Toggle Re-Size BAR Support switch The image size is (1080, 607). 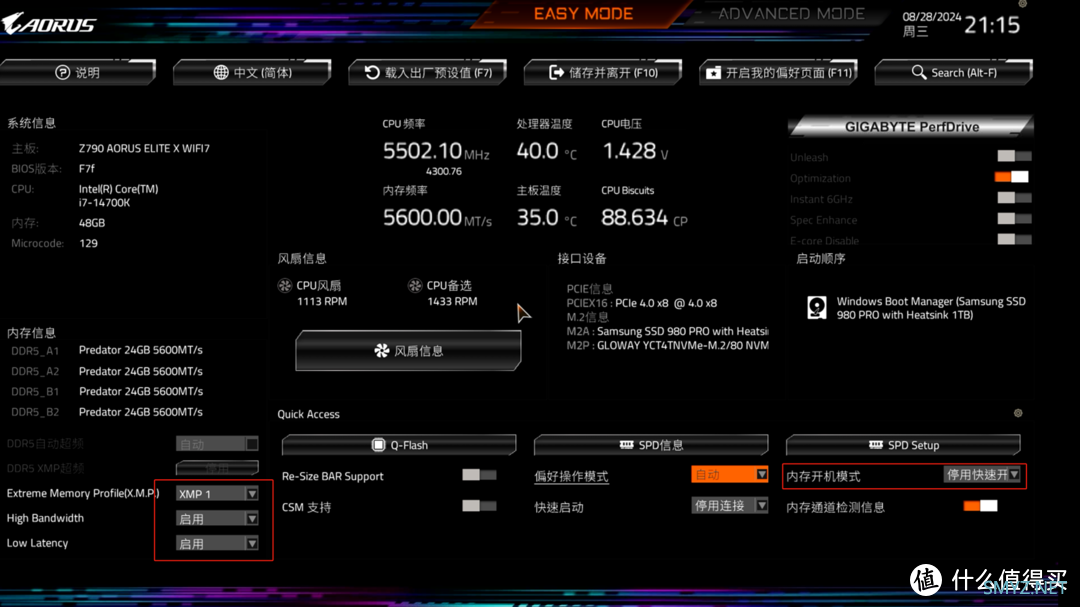tap(479, 475)
